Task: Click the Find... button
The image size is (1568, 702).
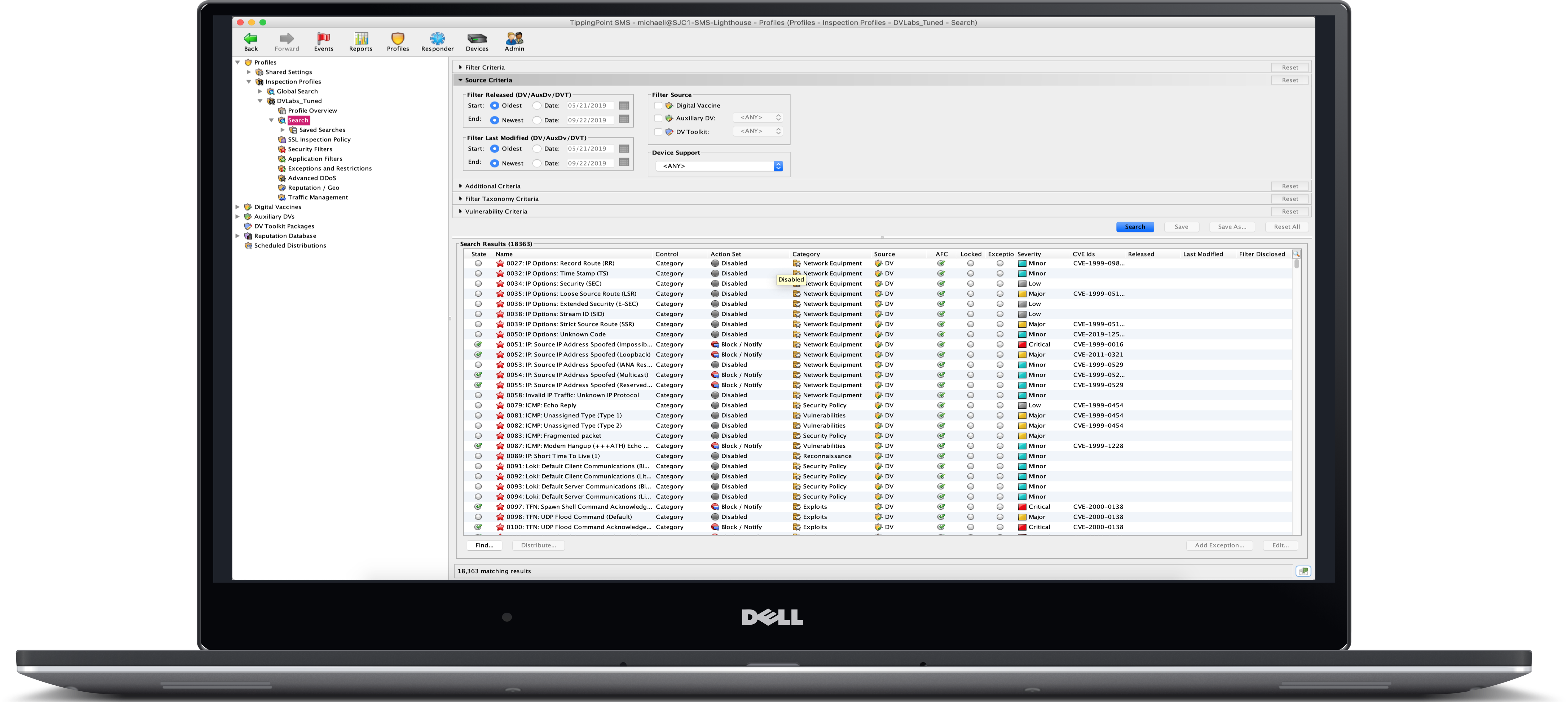Action: [x=485, y=545]
